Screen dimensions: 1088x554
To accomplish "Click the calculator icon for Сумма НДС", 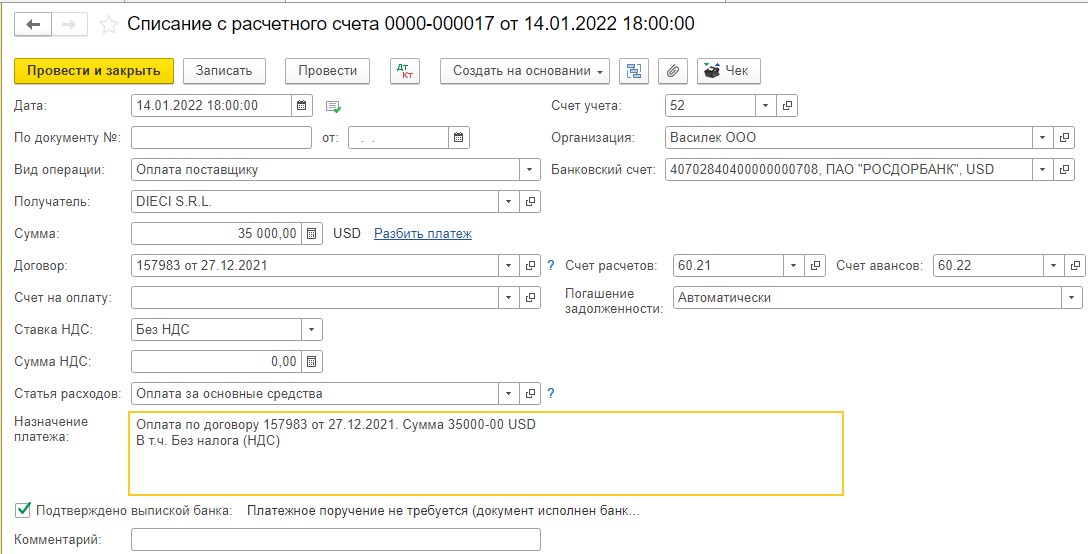I will click(312, 362).
